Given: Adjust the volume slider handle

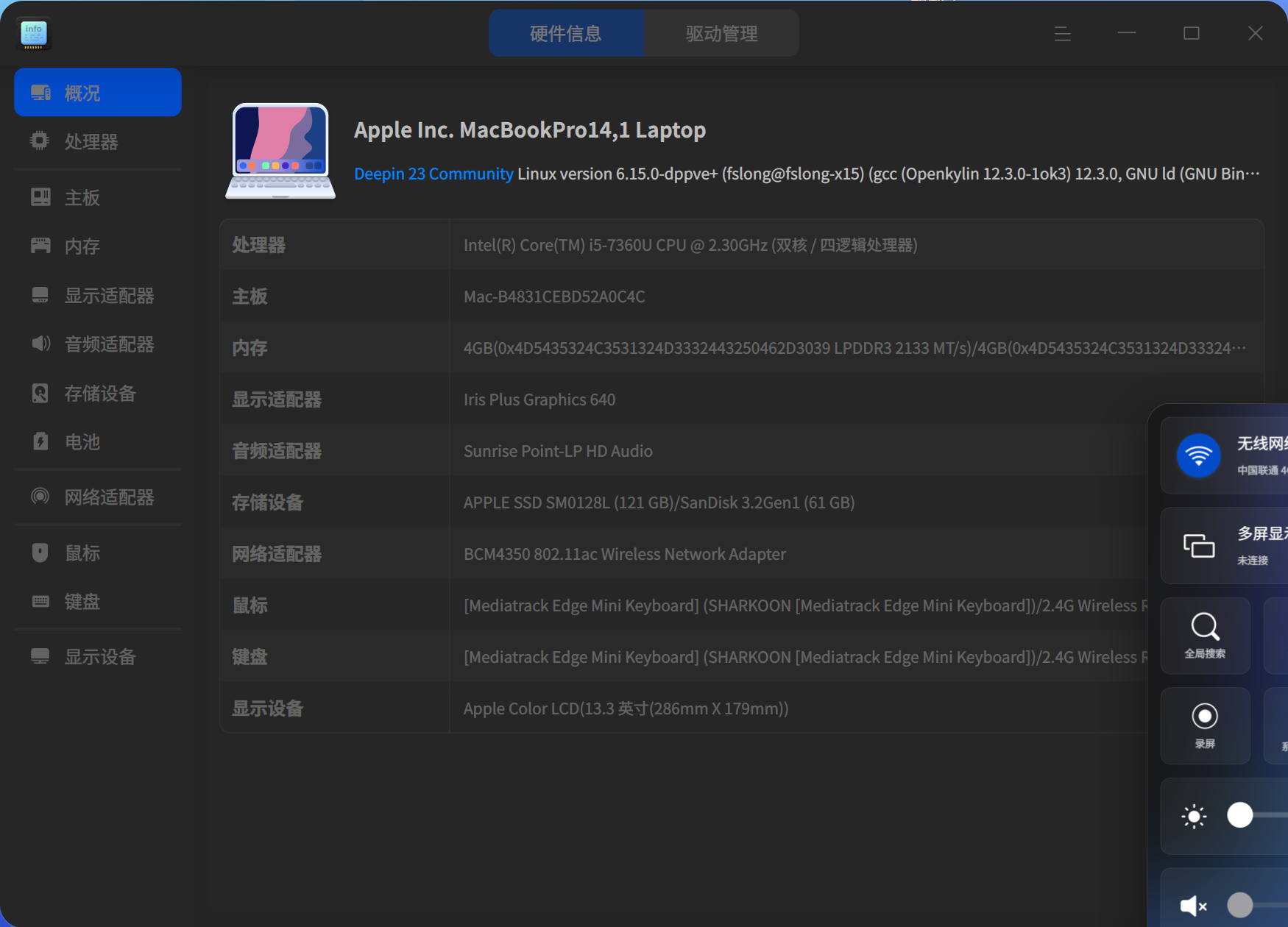Looking at the screenshot, I should [1240, 905].
